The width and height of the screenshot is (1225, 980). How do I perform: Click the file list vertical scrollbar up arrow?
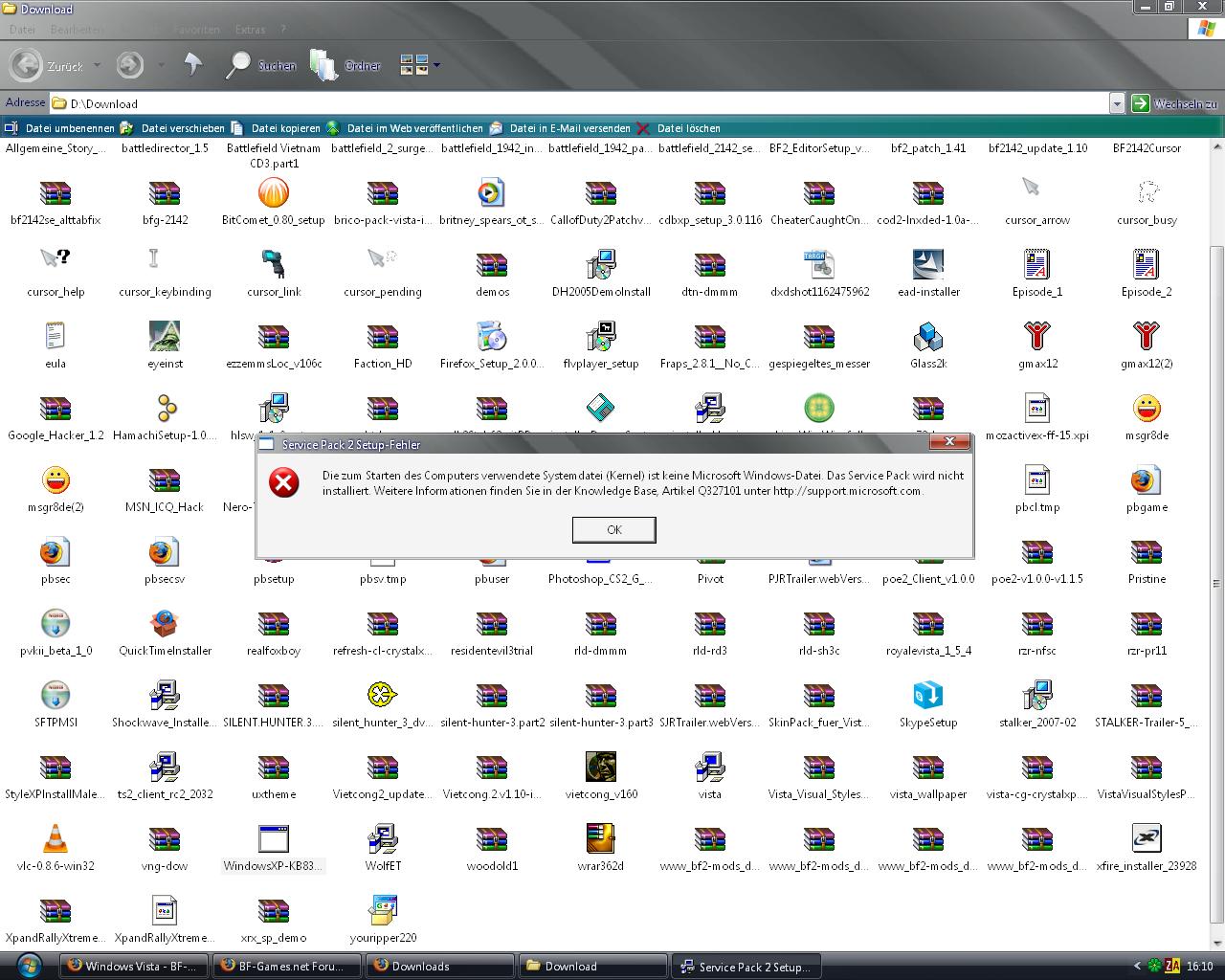tap(1217, 147)
